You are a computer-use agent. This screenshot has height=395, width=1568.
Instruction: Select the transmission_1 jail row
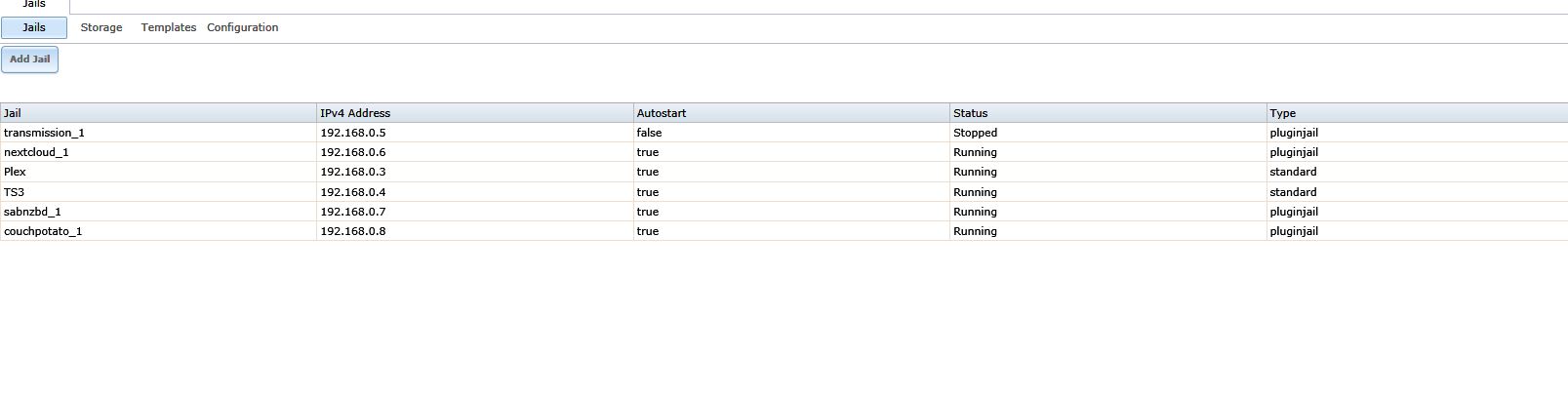(x=784, y=133)
